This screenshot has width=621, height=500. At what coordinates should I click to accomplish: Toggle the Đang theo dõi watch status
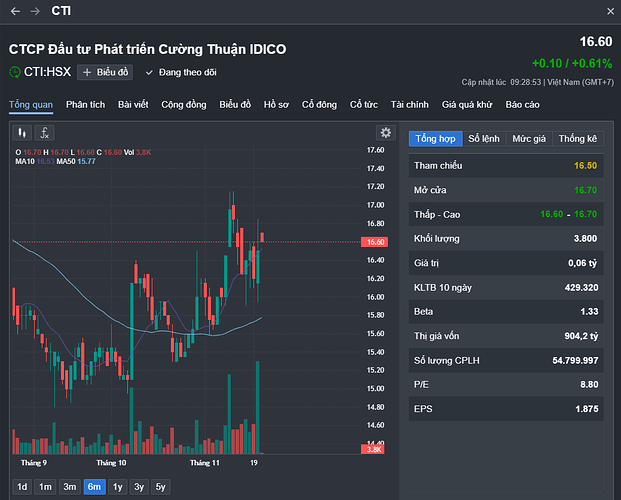pos(181,73)
